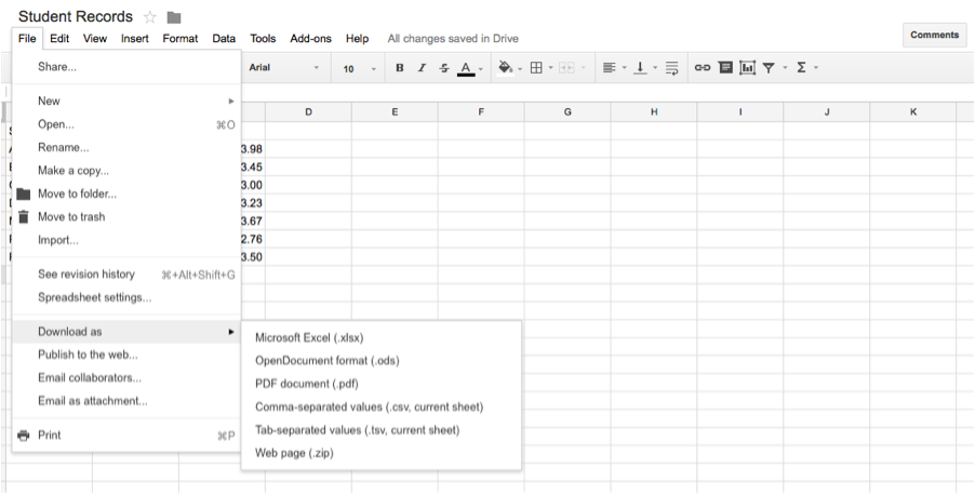Open the Add-ons menu
Viewport: 979px width, 495px height.
(310, 39)
